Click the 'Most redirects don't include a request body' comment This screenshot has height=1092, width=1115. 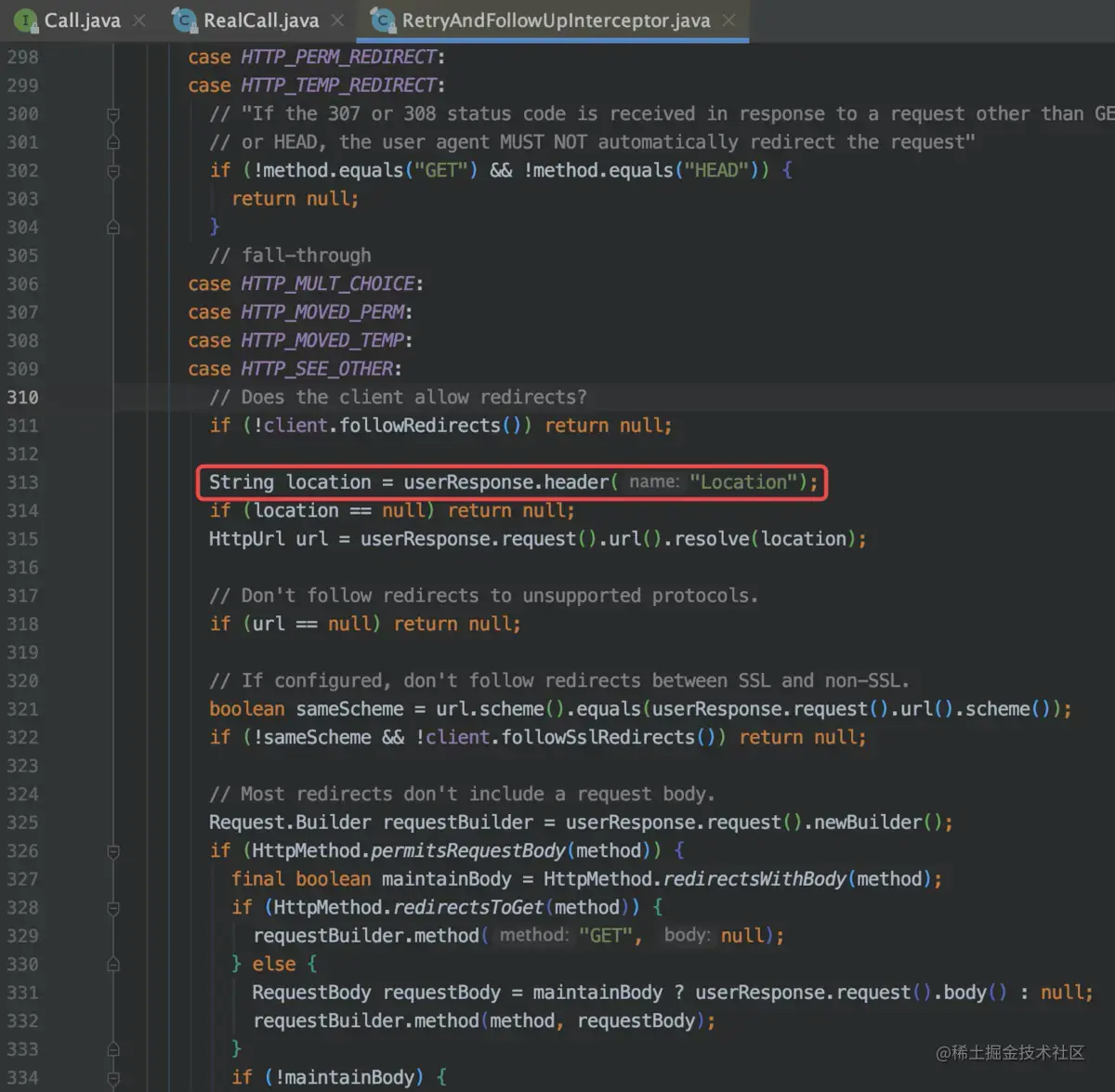[x=462, y=795]
